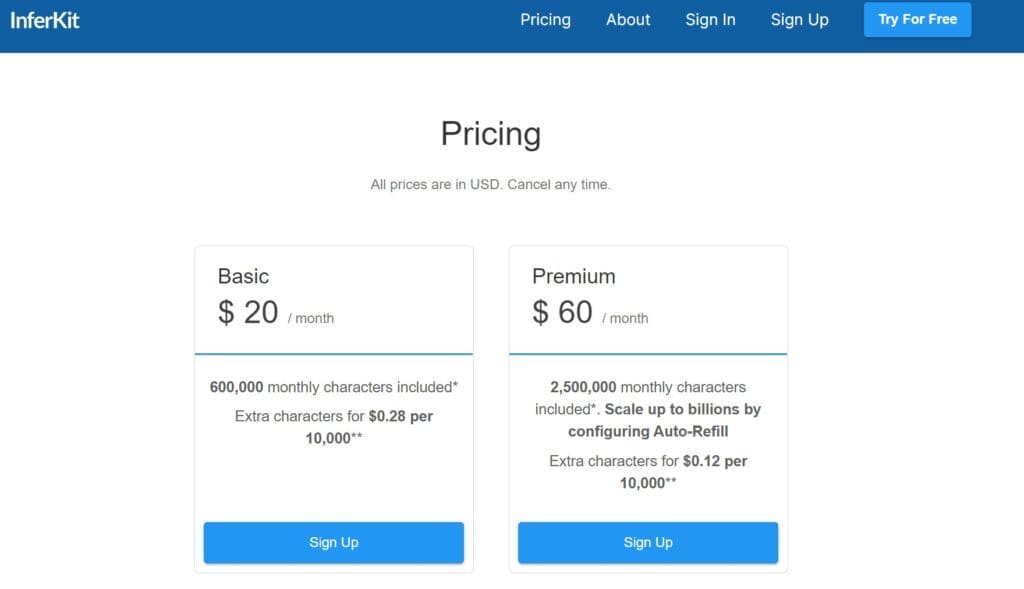Image resolution: width=1024 pixels, height=589 pixels.
Task: Select the Premium plan title
Action: click(x=573, y=276)
